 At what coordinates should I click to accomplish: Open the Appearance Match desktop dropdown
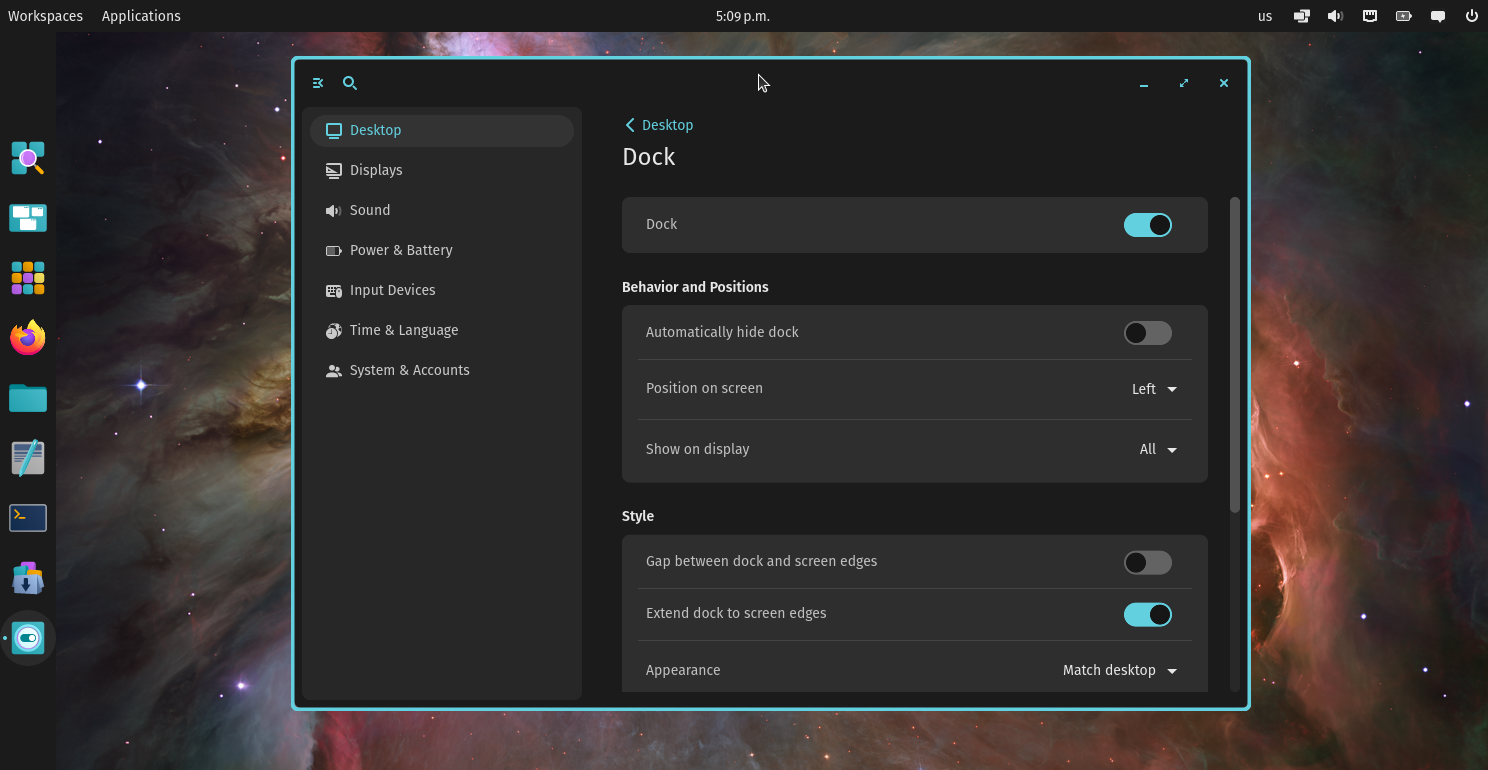[1120, 670]
